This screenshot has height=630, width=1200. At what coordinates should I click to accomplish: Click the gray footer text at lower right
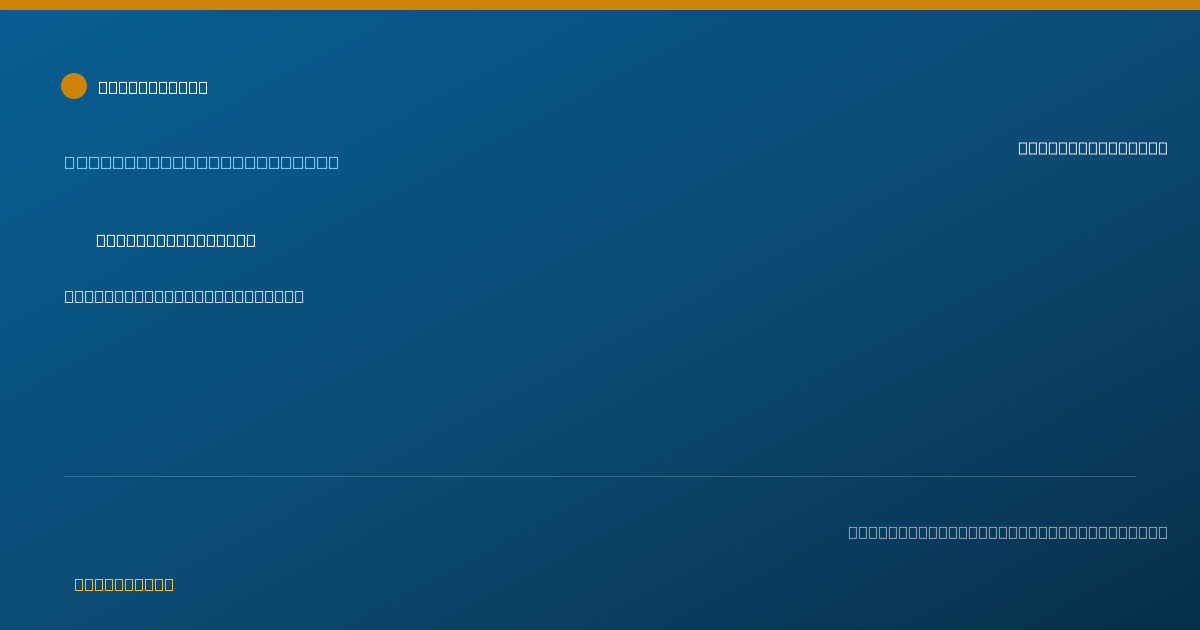(x=1008, y=532)
